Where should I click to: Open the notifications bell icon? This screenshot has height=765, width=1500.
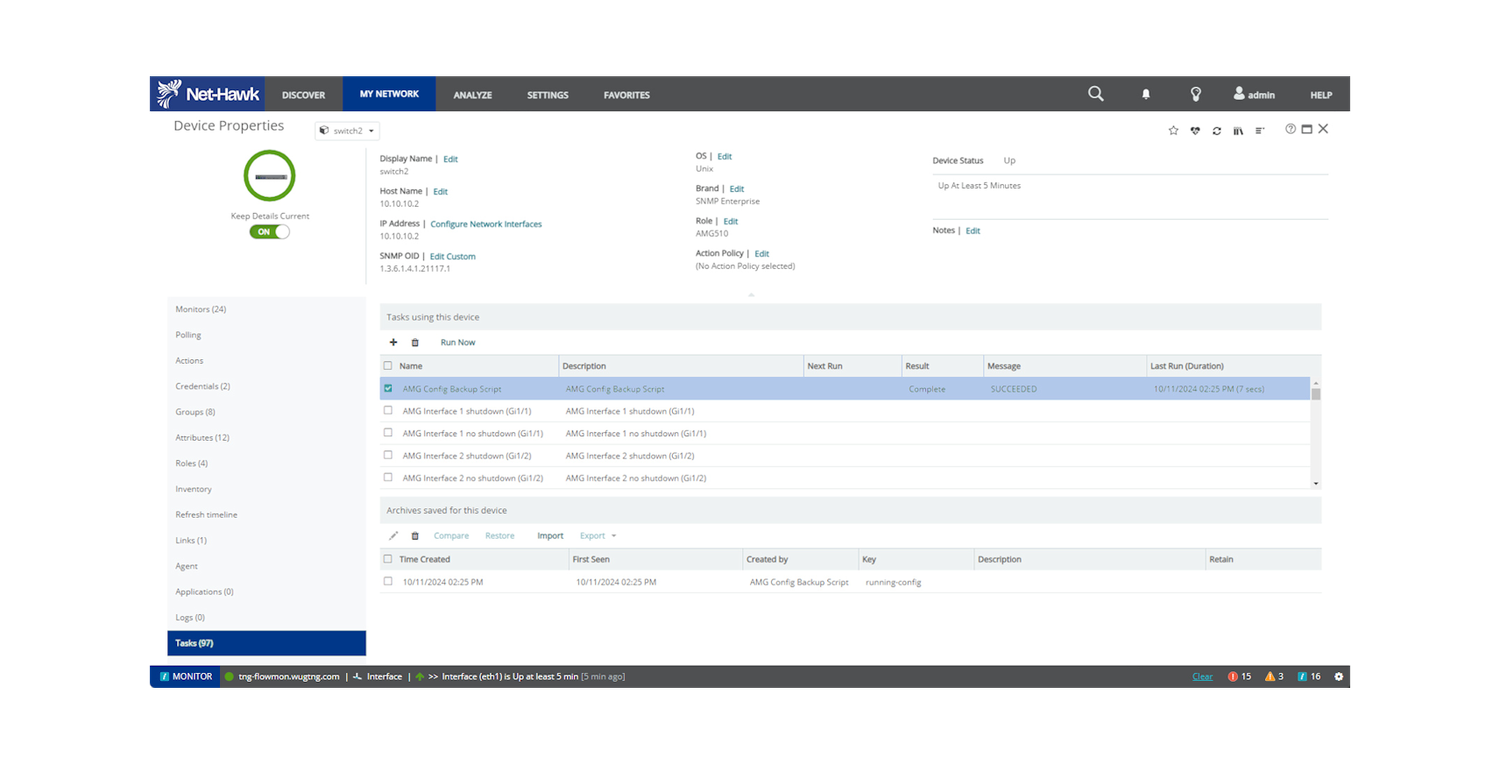tap(1145, 93)
